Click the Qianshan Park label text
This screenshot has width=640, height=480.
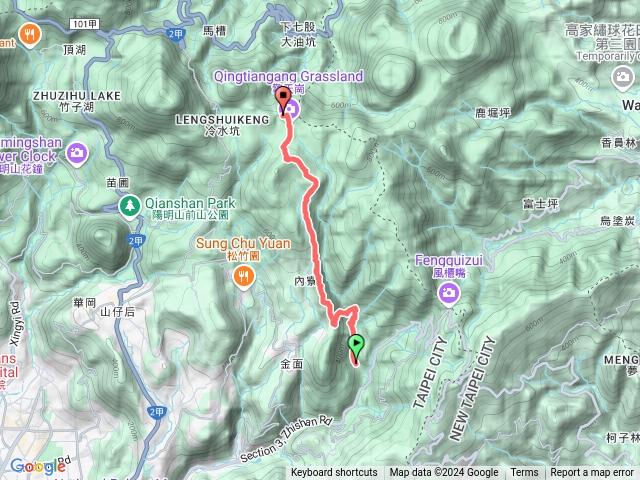pyautogui.click(x=190, y=203)
